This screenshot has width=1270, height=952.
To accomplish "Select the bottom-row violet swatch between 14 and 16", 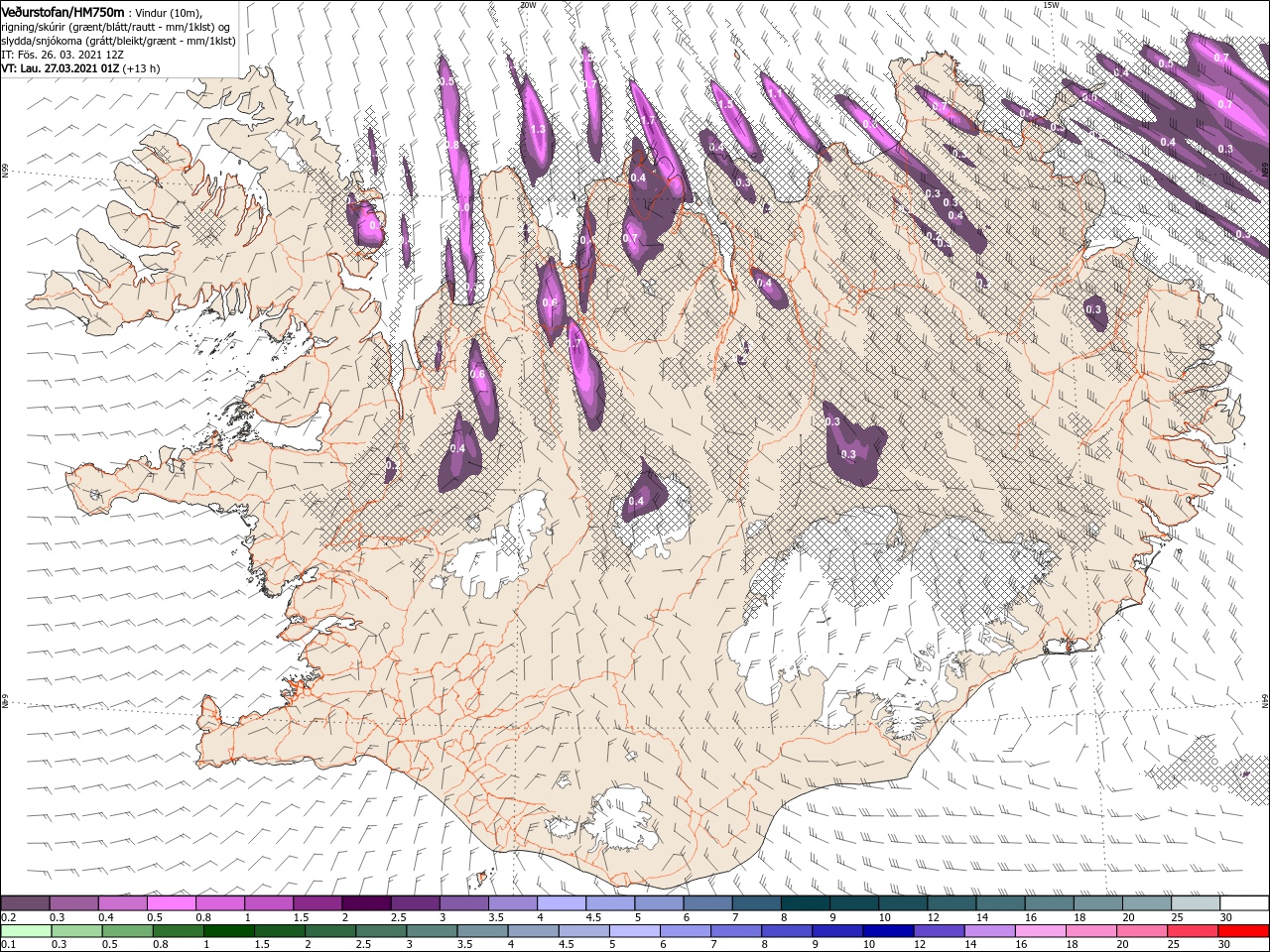I will tap(988, 931).
